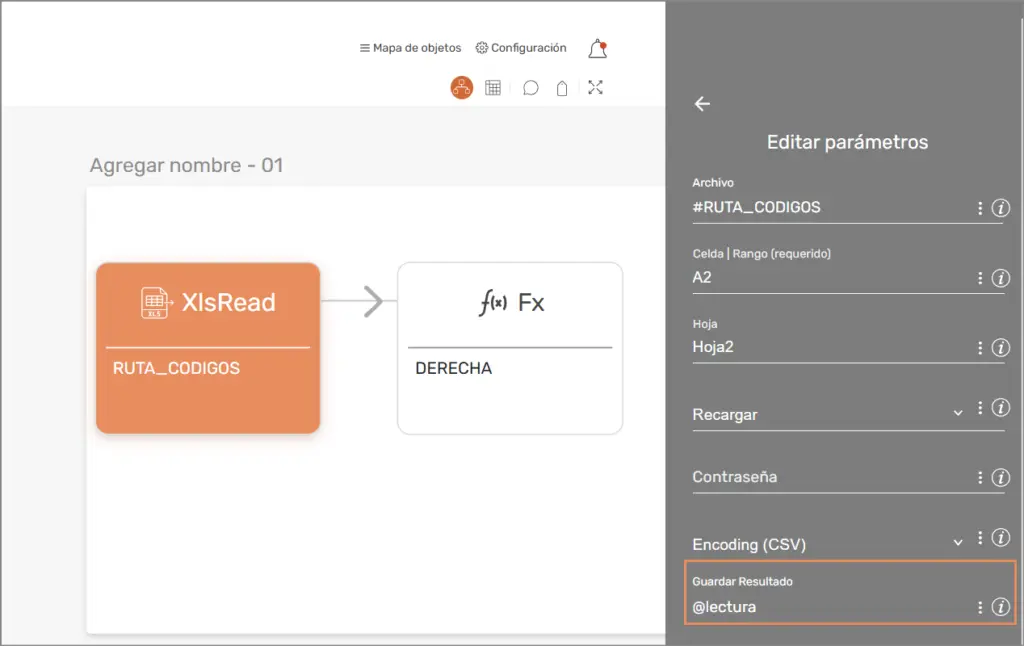Click the Celda Rango input containing A2

(x=828, y=278)
